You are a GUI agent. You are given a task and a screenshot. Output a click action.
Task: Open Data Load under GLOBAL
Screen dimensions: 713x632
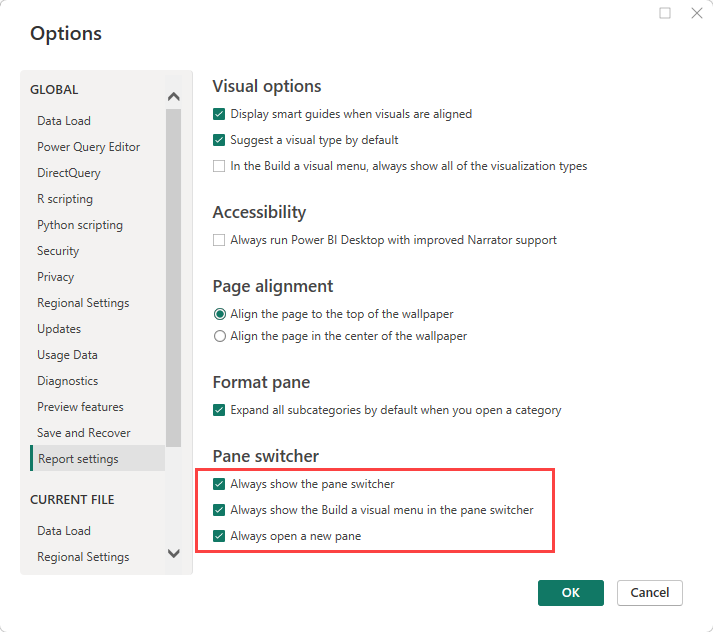64,121
